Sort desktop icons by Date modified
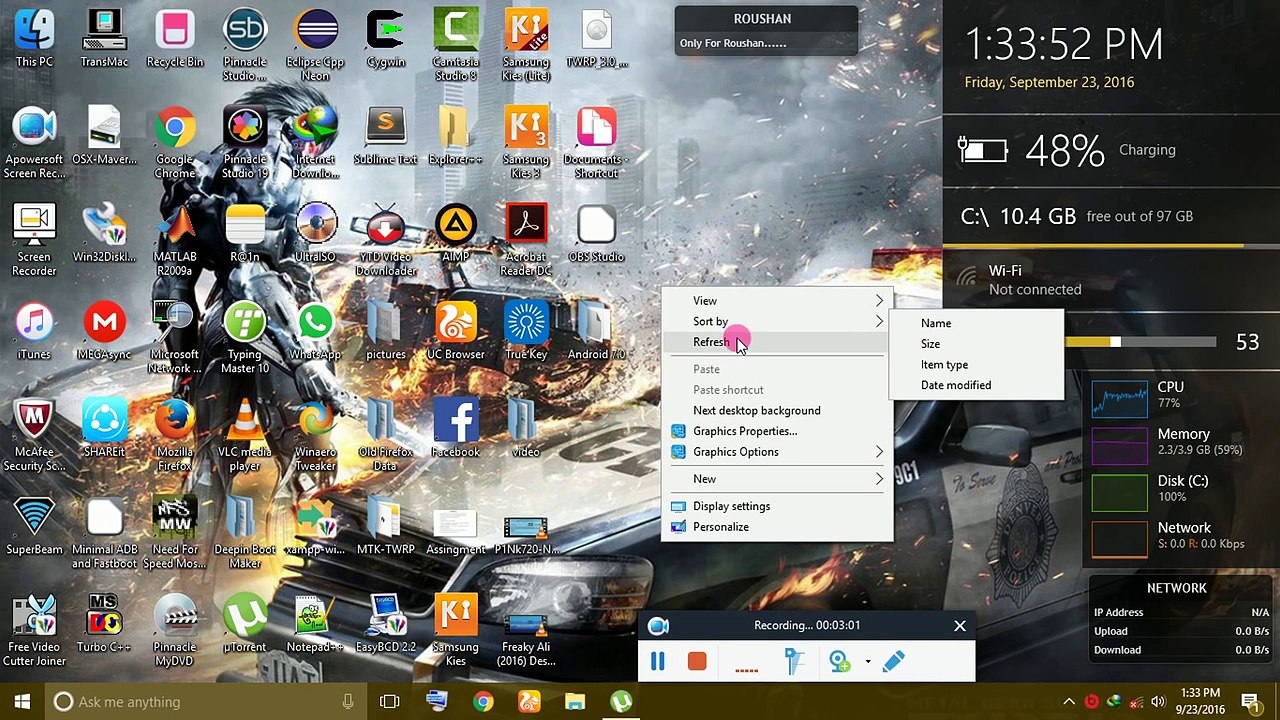 coord(976,385)
